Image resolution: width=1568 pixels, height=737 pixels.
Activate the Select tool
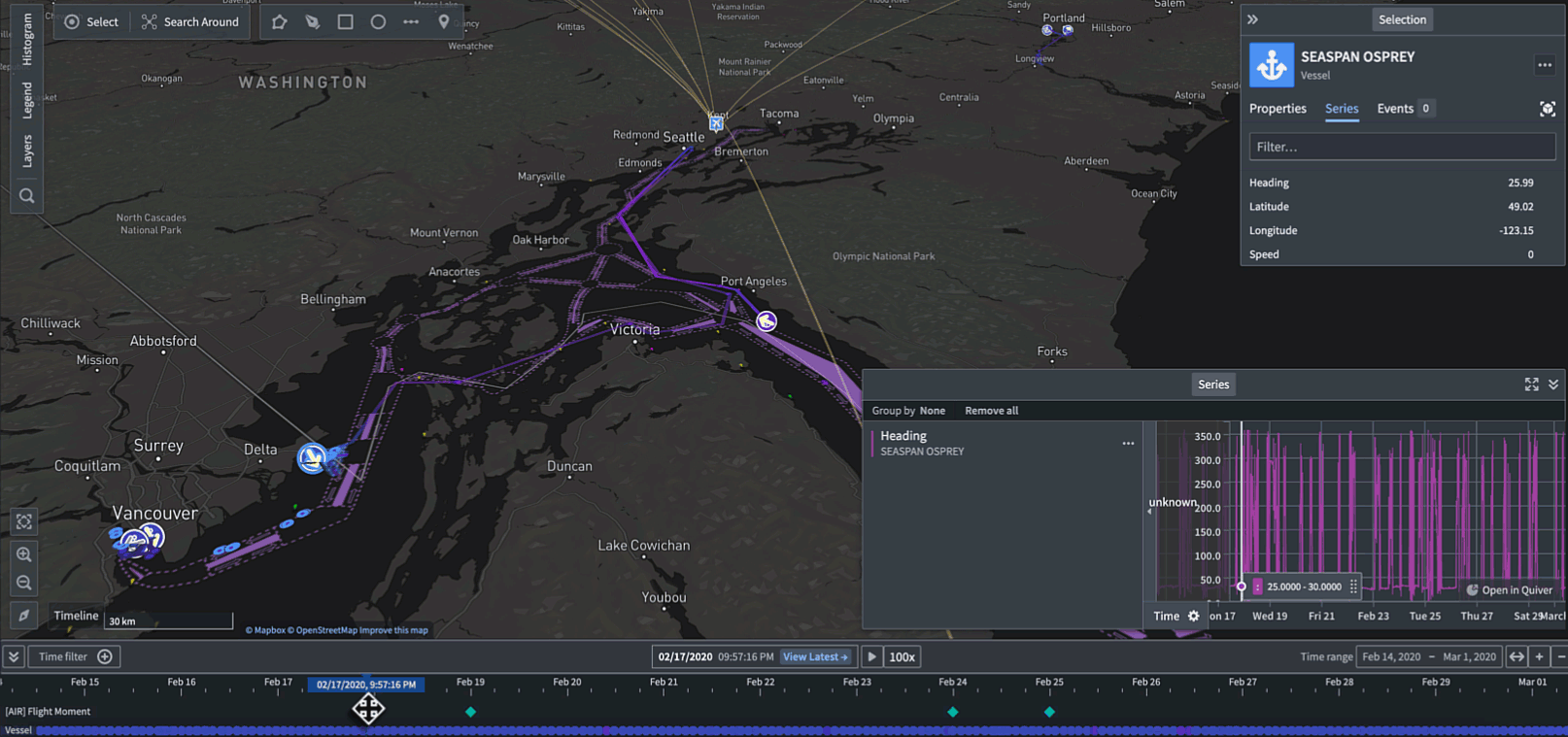click(91, 21)
